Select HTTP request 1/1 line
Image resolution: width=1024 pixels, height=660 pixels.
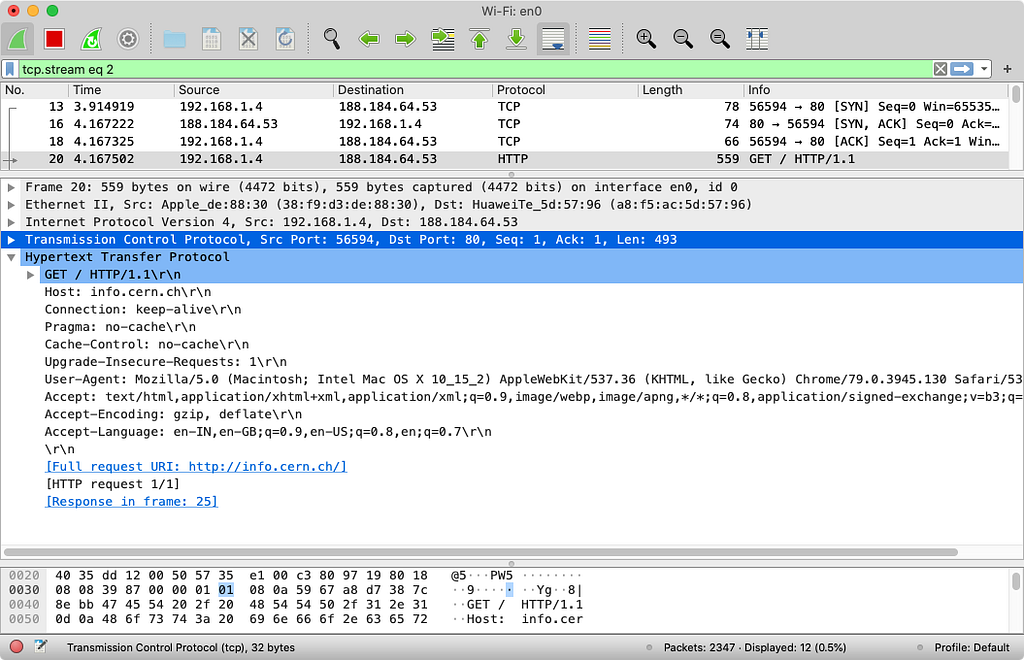pyautogui.click(x=112, y=484)
